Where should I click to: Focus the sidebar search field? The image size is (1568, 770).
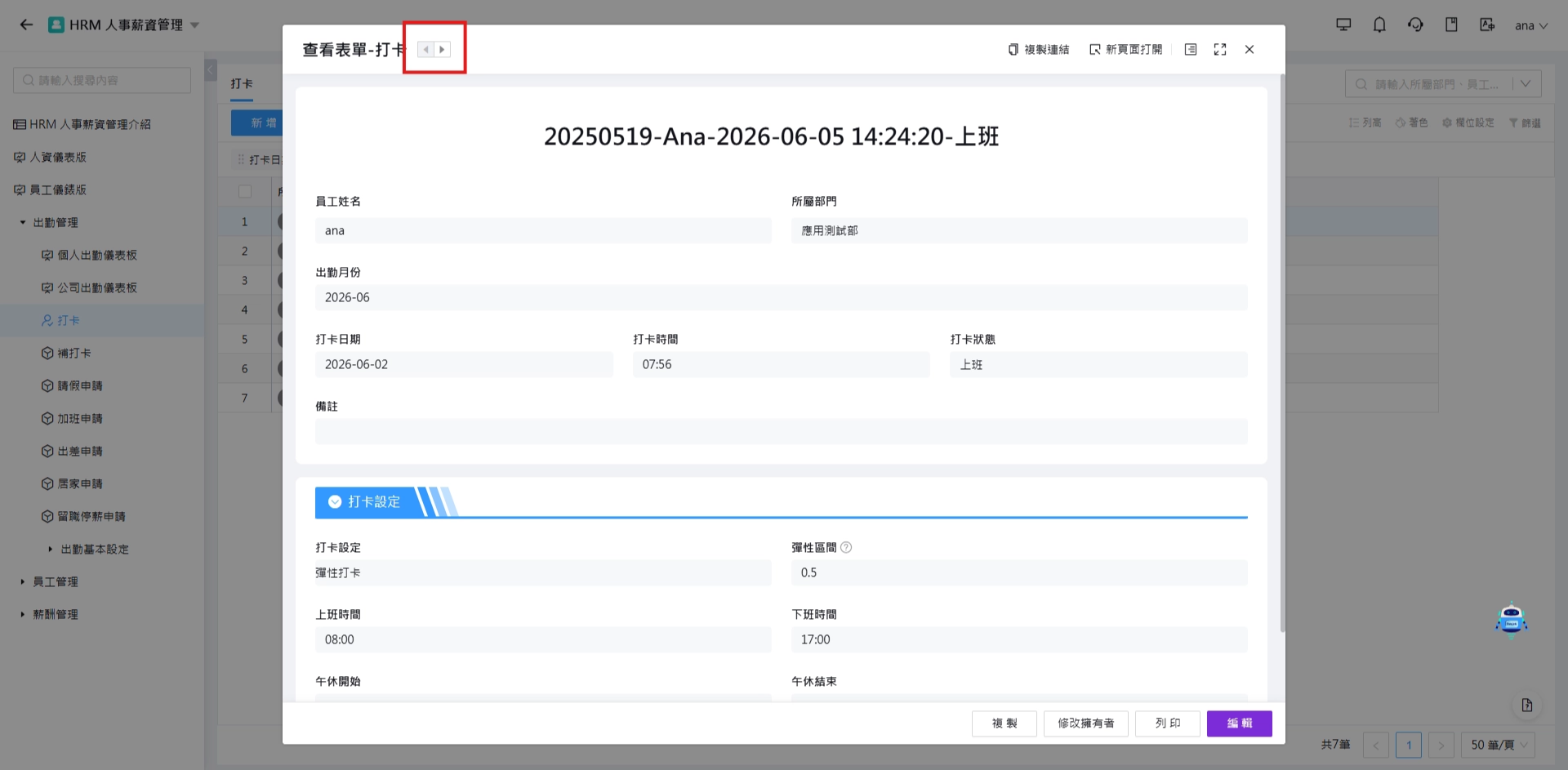pyautogui.click(x=102, y=80)
